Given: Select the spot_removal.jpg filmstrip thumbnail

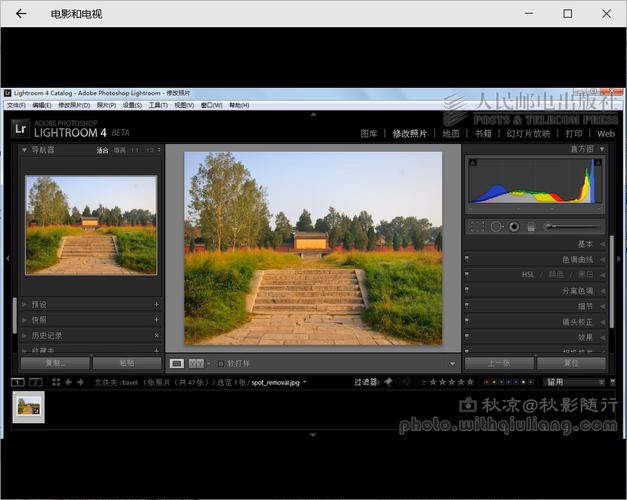Looking at the screenshot, I should 27,405.
